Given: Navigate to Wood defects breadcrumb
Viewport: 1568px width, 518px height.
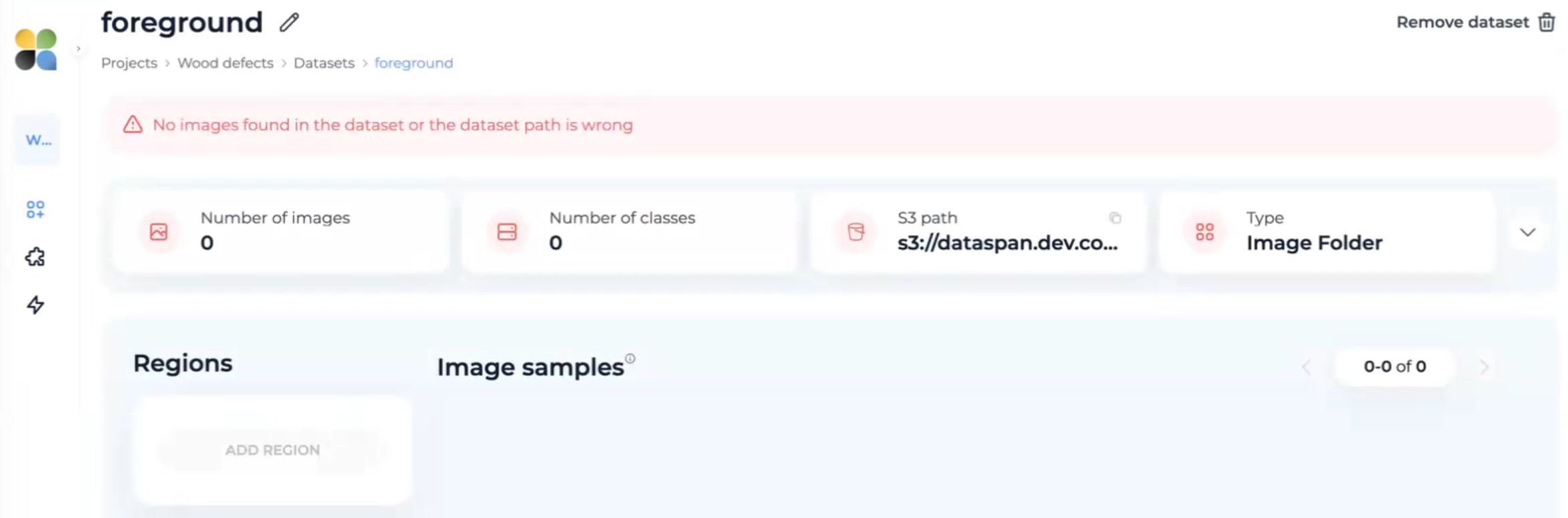Looking at the screenshot, I should (x=225, y=63).
